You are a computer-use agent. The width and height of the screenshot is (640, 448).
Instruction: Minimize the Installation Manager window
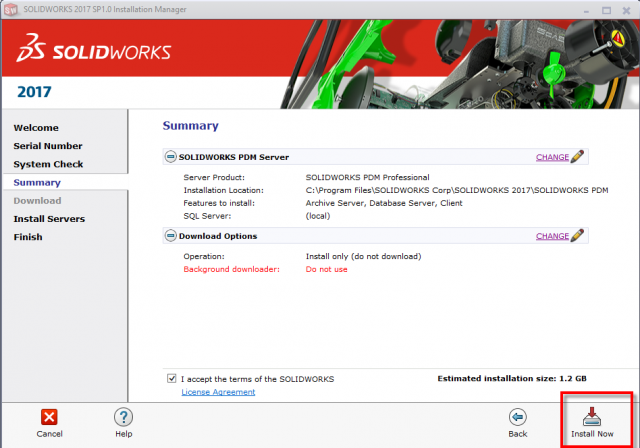(586, 11)
